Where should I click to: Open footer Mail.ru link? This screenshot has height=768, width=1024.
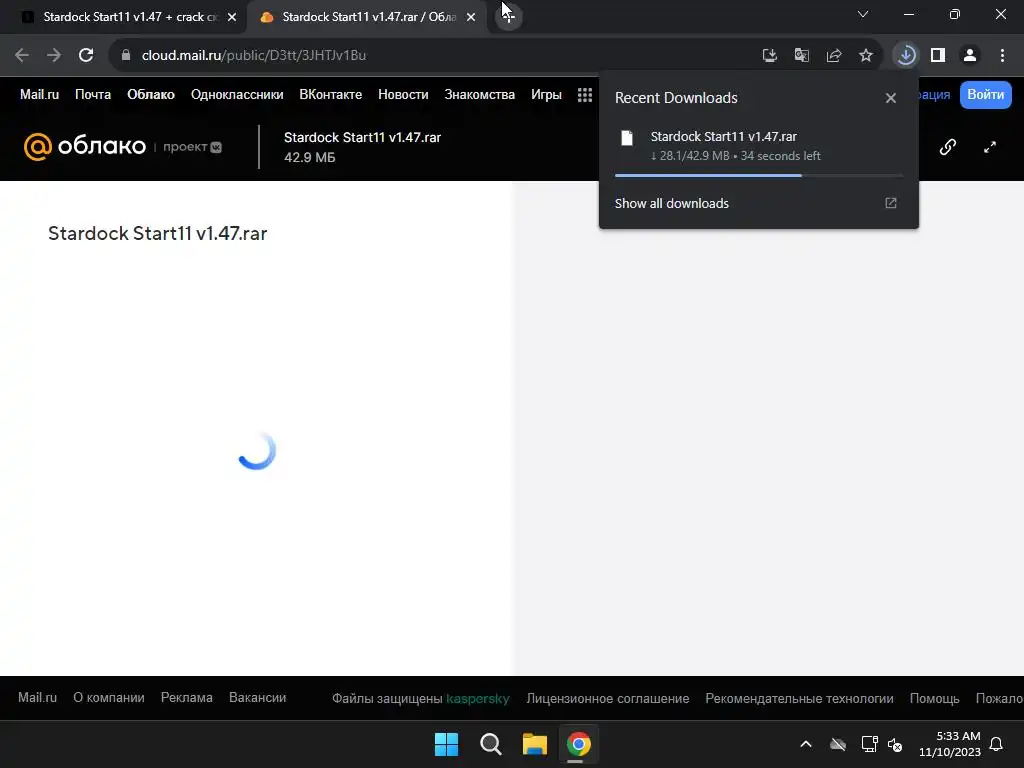[37, 697]
